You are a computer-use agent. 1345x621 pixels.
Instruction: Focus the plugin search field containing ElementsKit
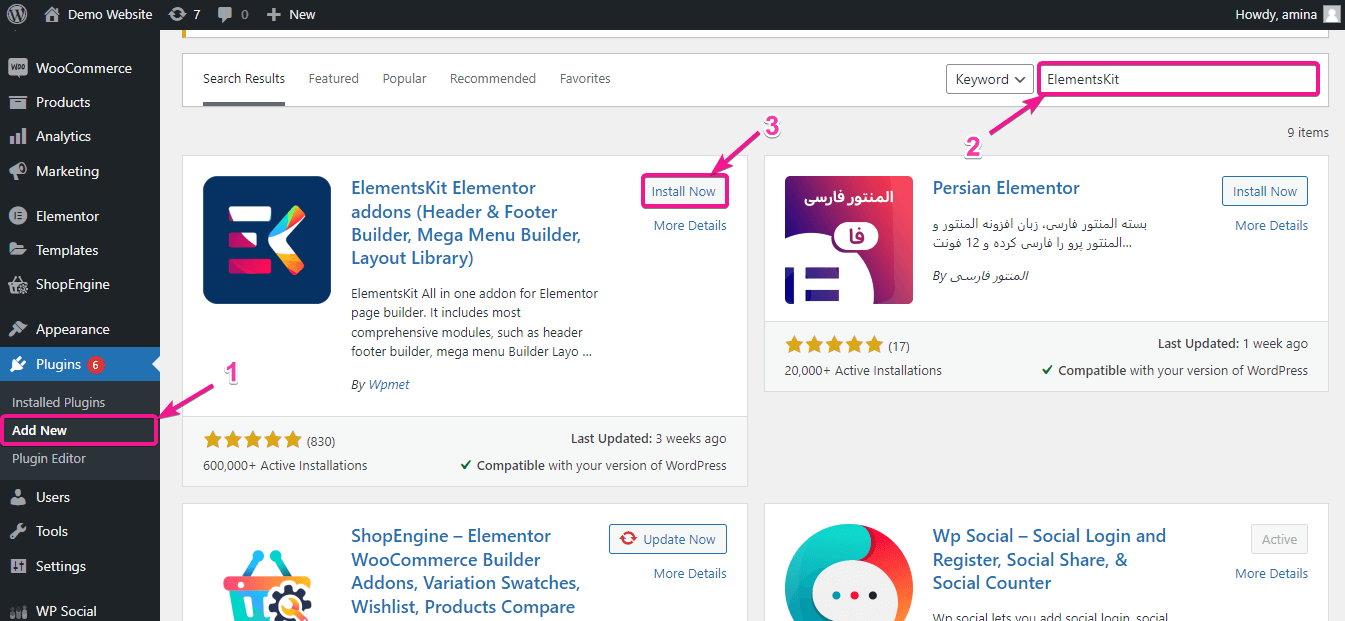tap(1179, 79)
